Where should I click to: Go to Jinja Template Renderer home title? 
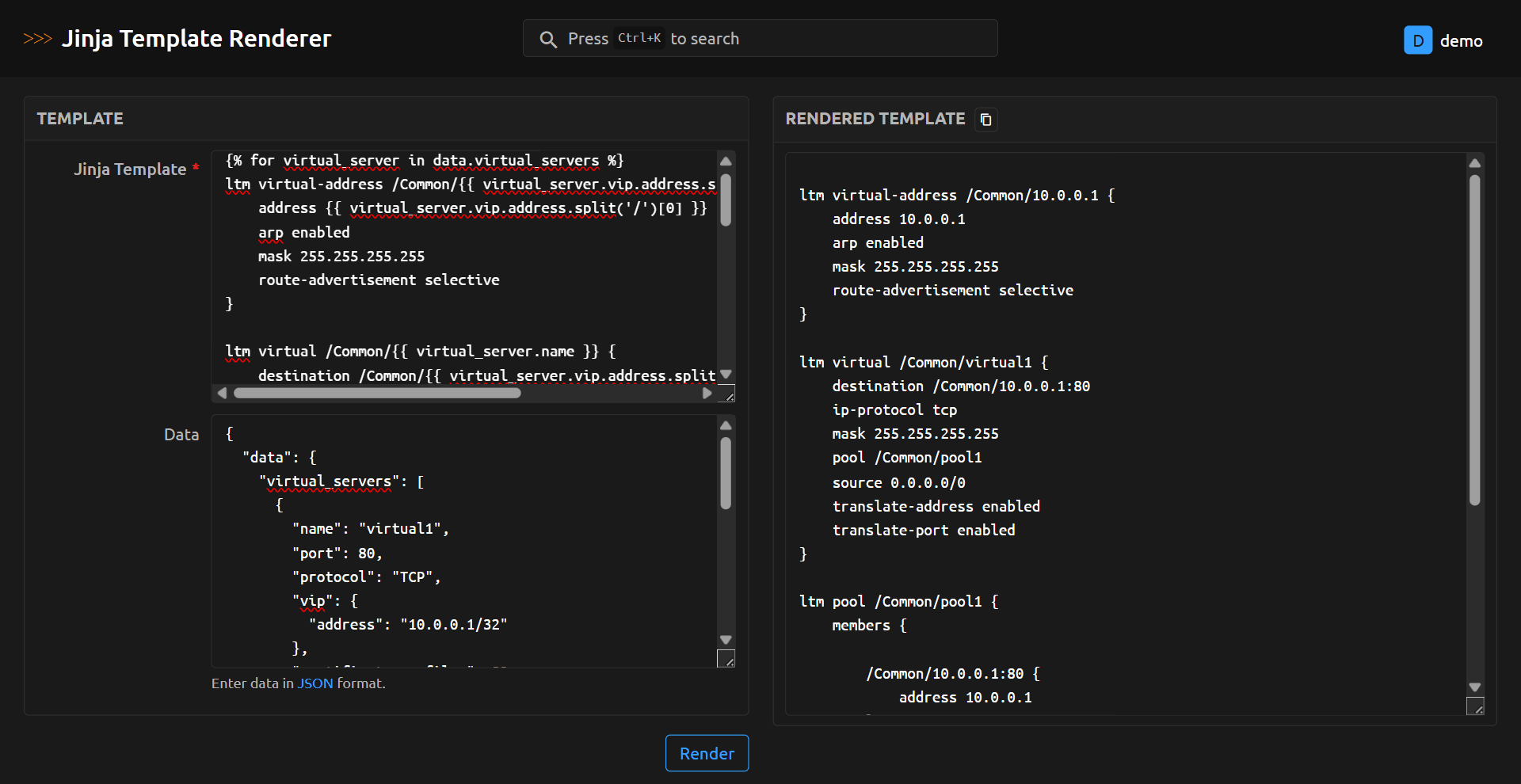[196, 39]
